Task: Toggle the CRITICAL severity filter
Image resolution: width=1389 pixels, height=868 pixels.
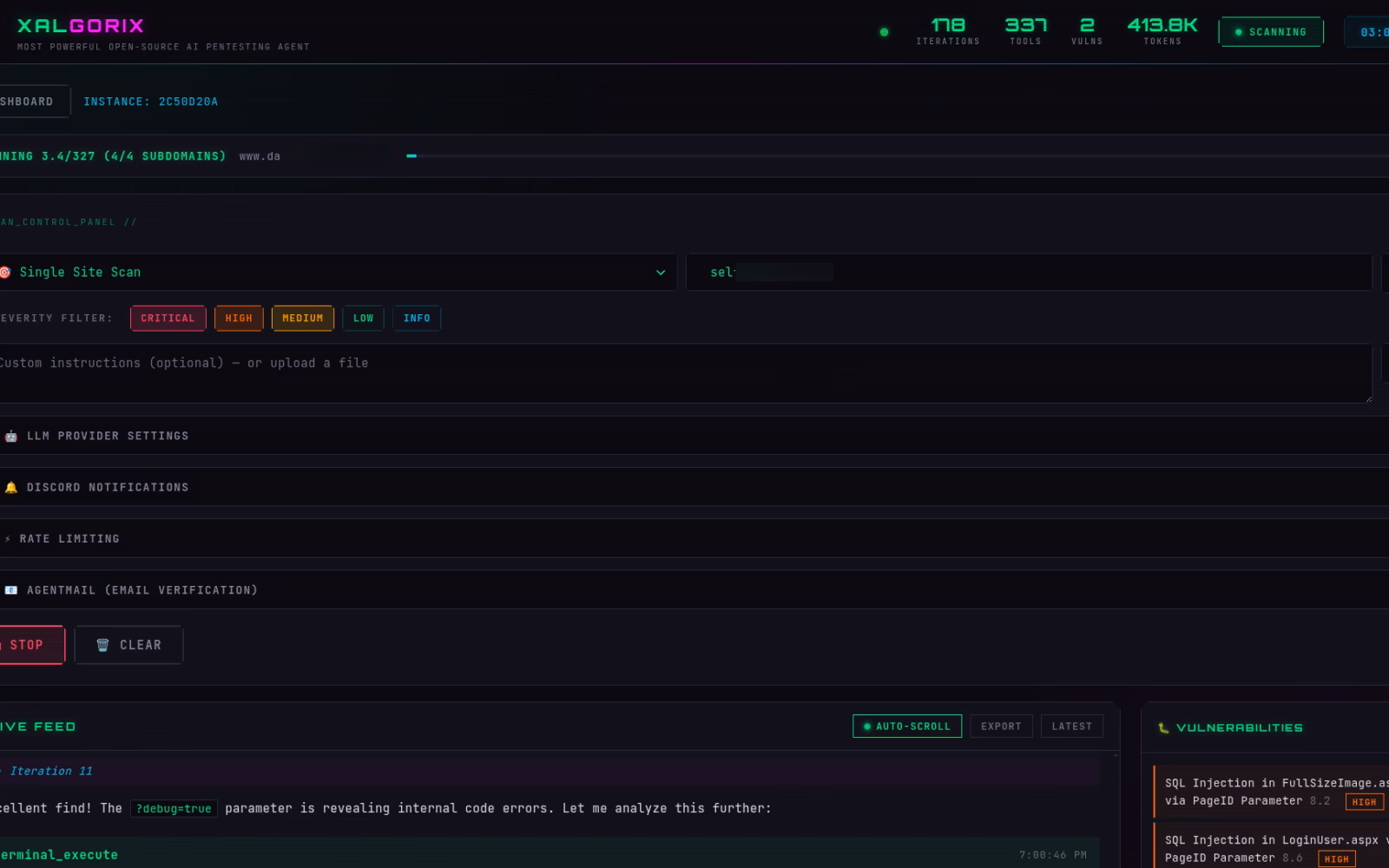Action: [x=168, y=319]
